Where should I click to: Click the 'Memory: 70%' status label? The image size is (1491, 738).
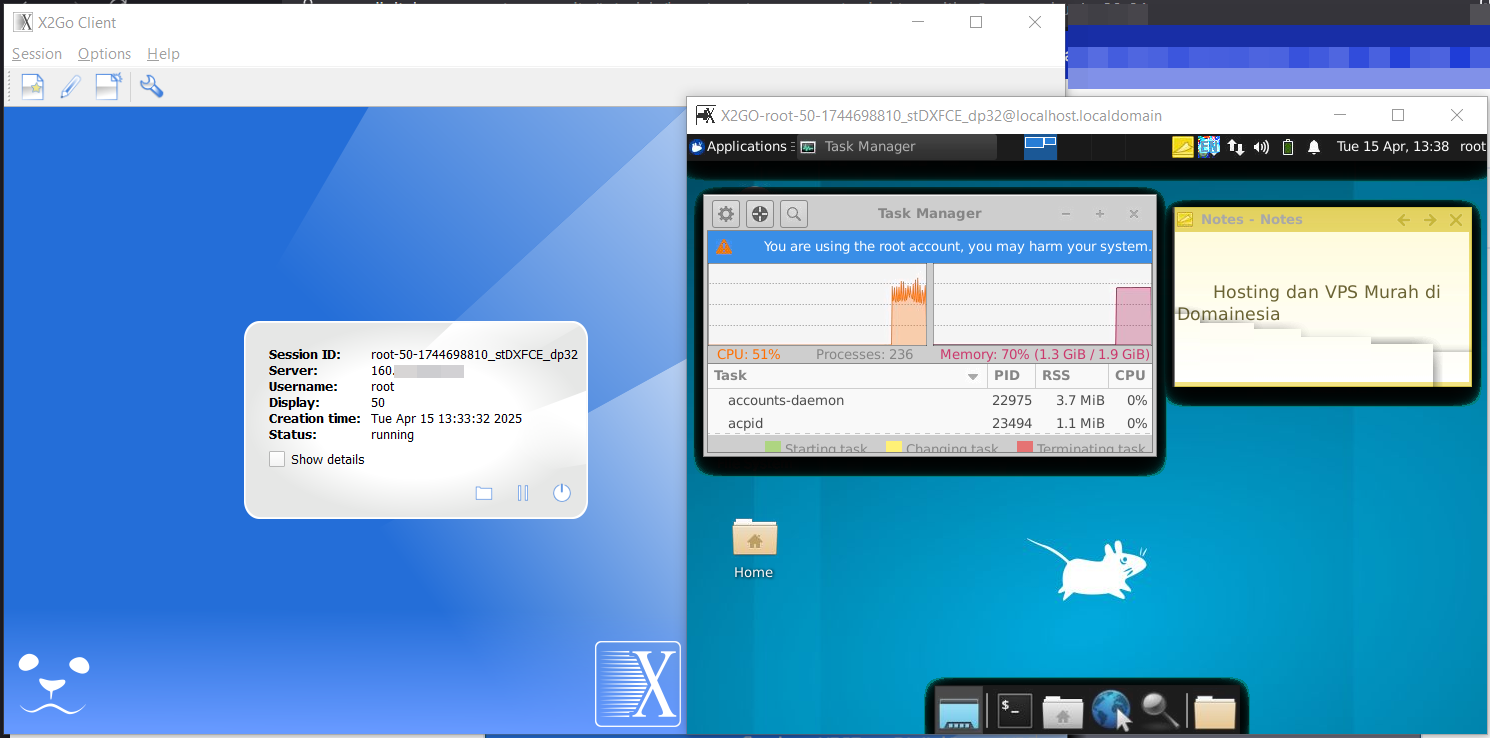(1045, 355)
